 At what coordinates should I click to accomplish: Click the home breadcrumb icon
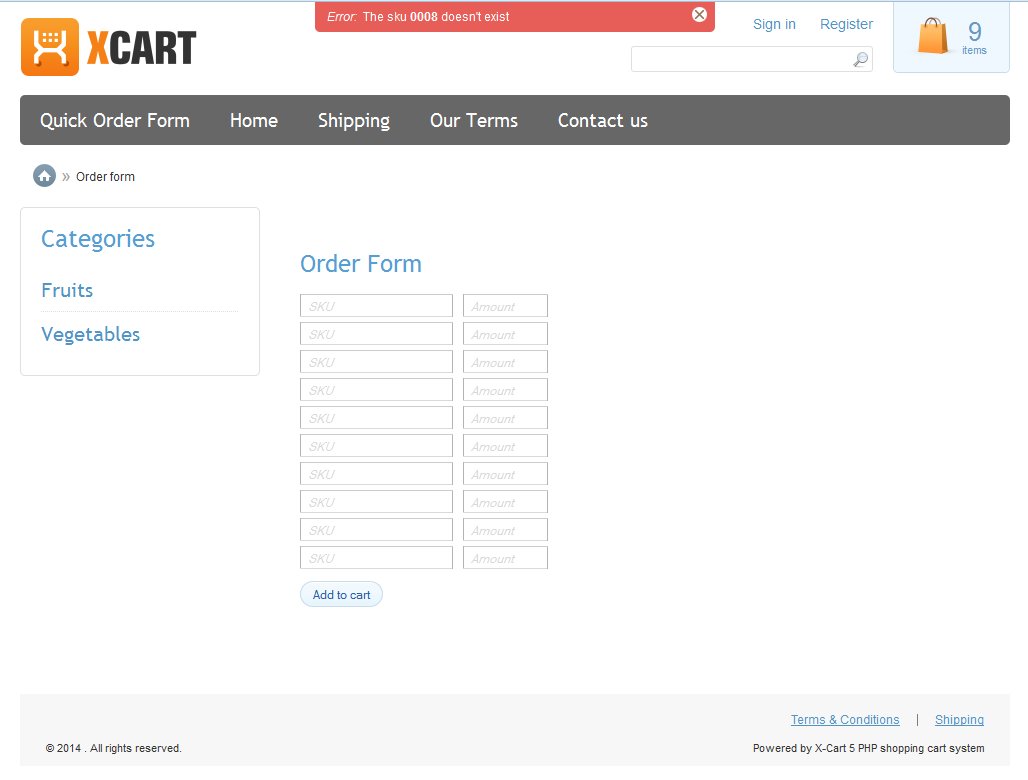(x=44, y=176)
